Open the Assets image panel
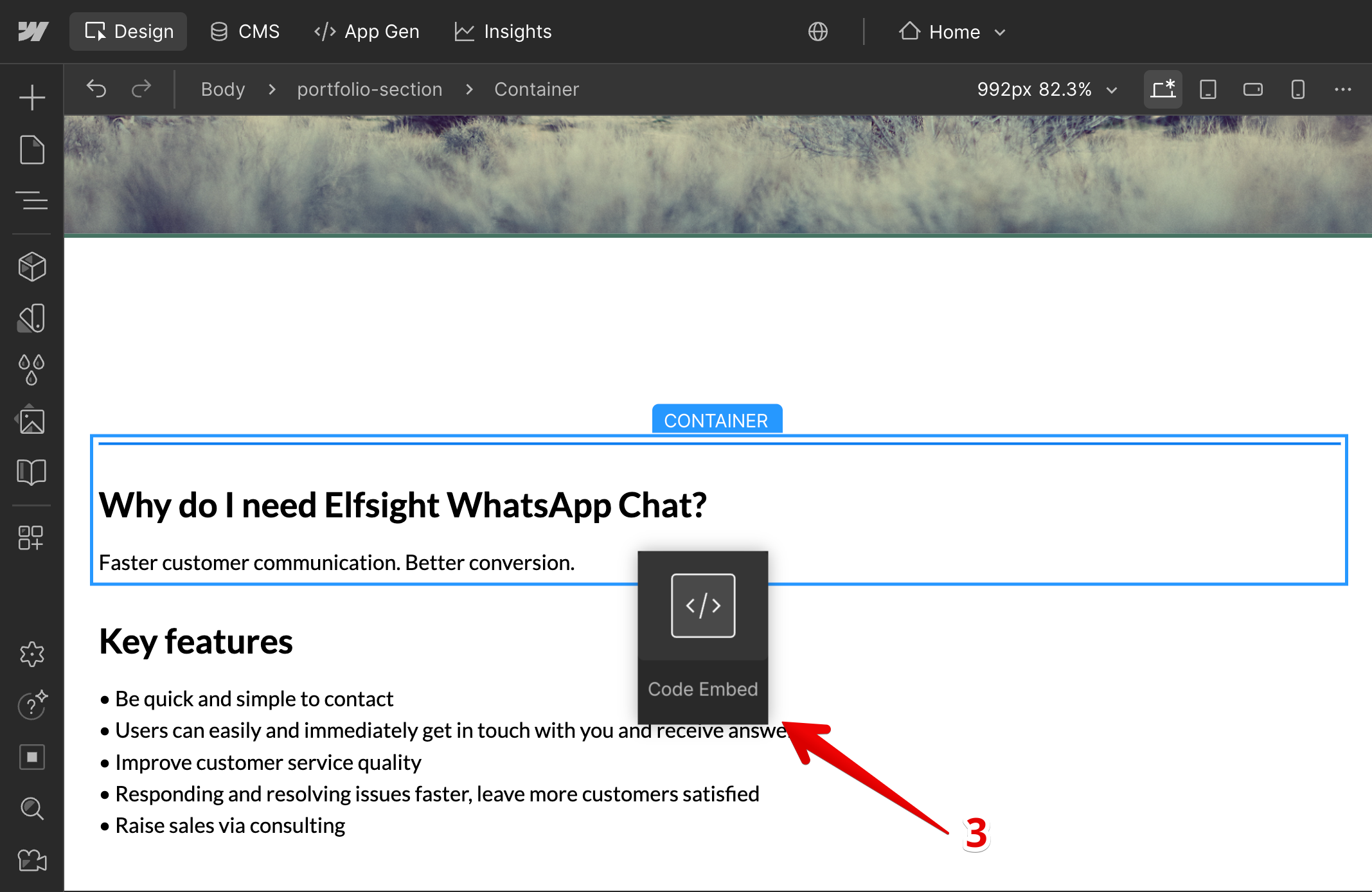This screenshot has width=1372, height=892. coord(31,421)
